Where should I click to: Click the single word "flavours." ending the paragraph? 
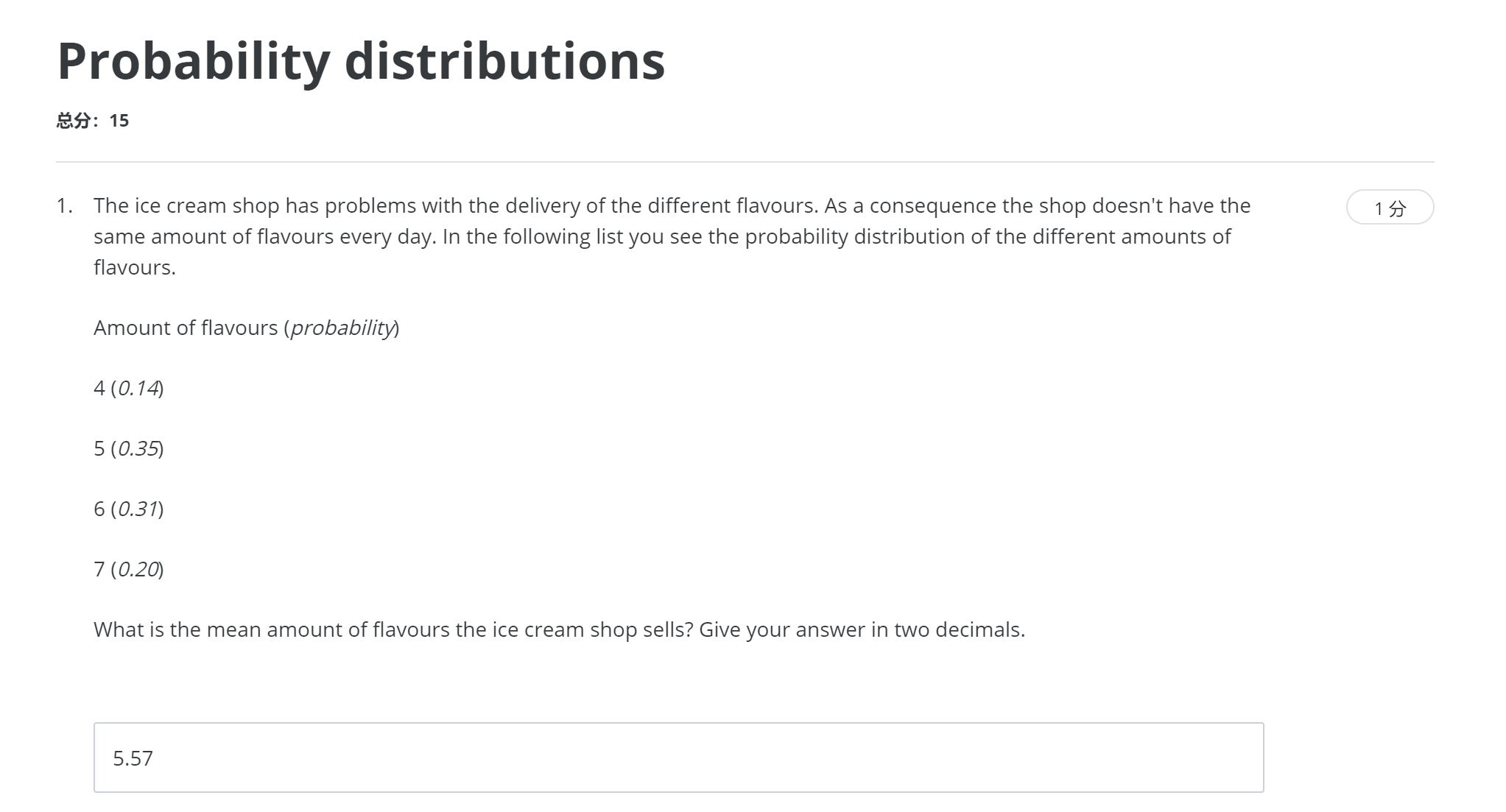[135, 267]
